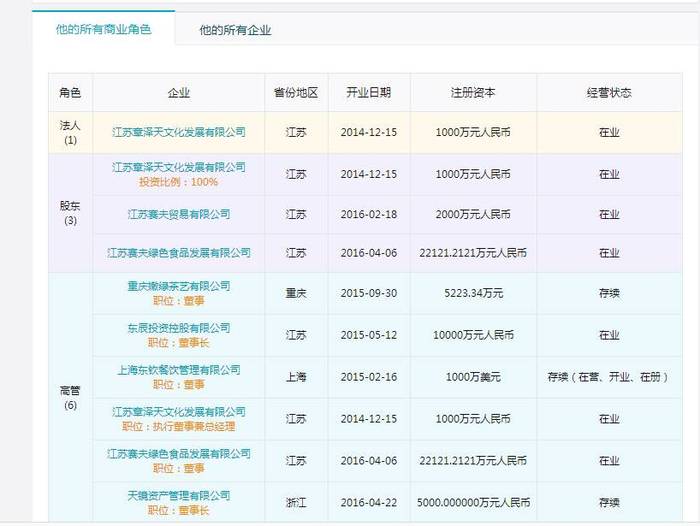Click 在业 status in the 江苏赛夫贸易 row

point(609,214)
